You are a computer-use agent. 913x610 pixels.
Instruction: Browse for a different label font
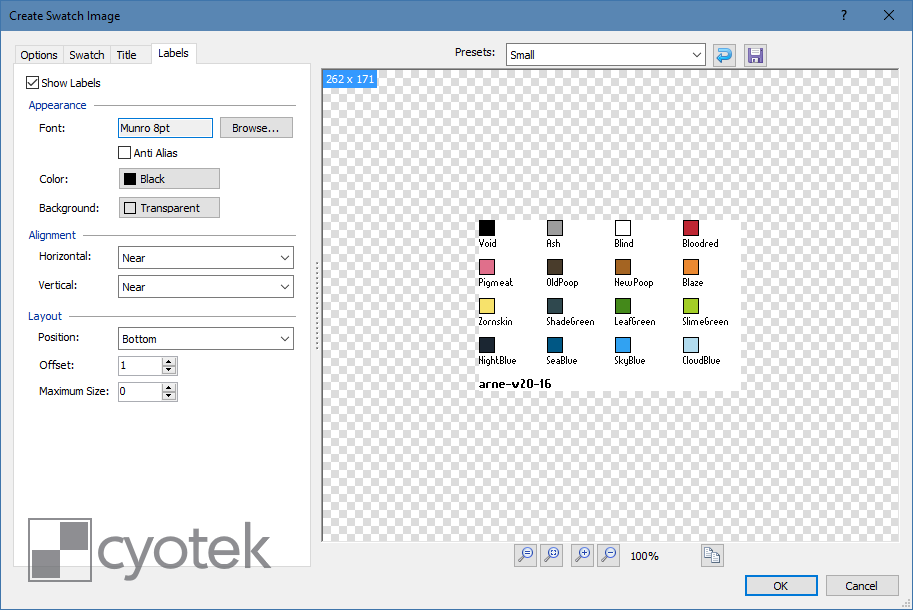click(x=257, y=127)
